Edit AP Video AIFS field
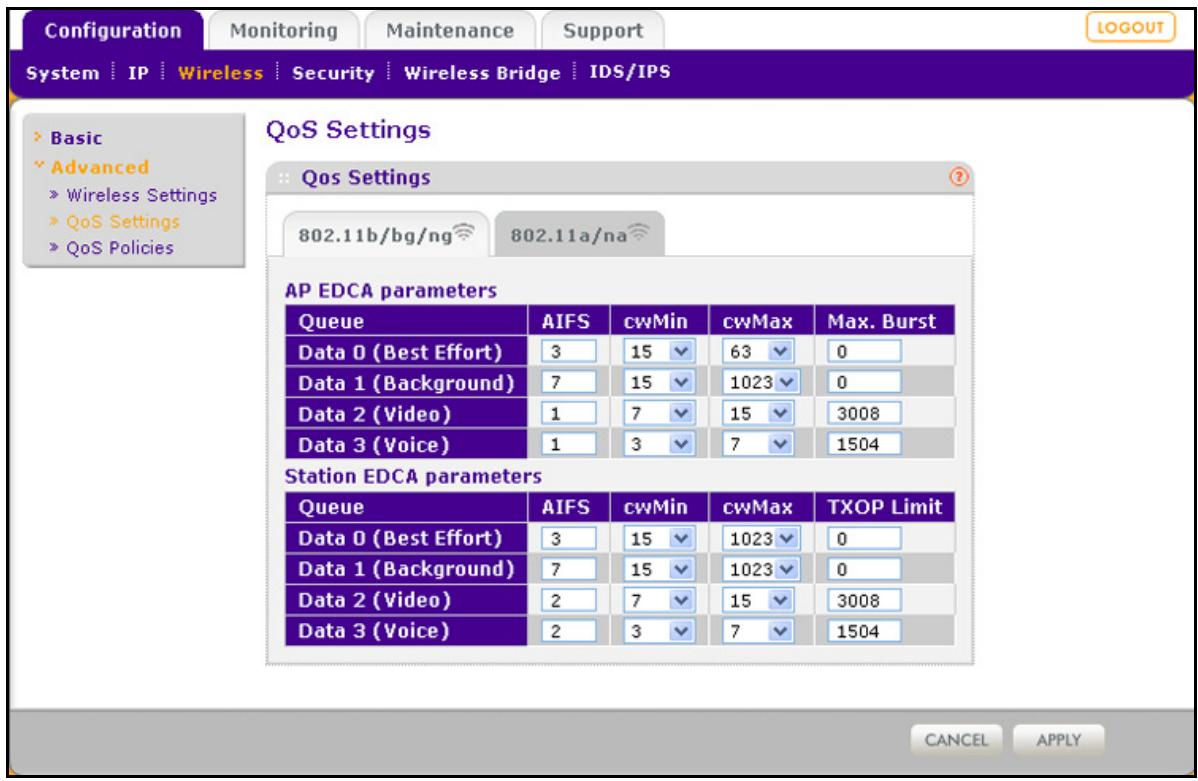This screenshot has width=1198, height=781. pyautogui.click(x=568, y=413)
